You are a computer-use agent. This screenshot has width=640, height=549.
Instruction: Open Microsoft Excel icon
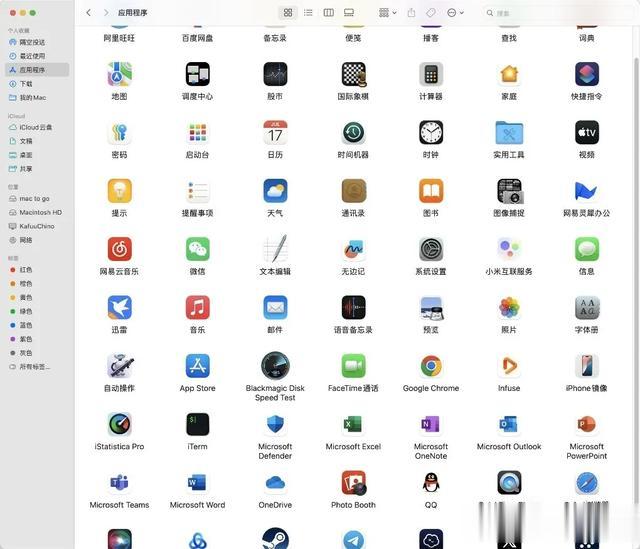353,424
